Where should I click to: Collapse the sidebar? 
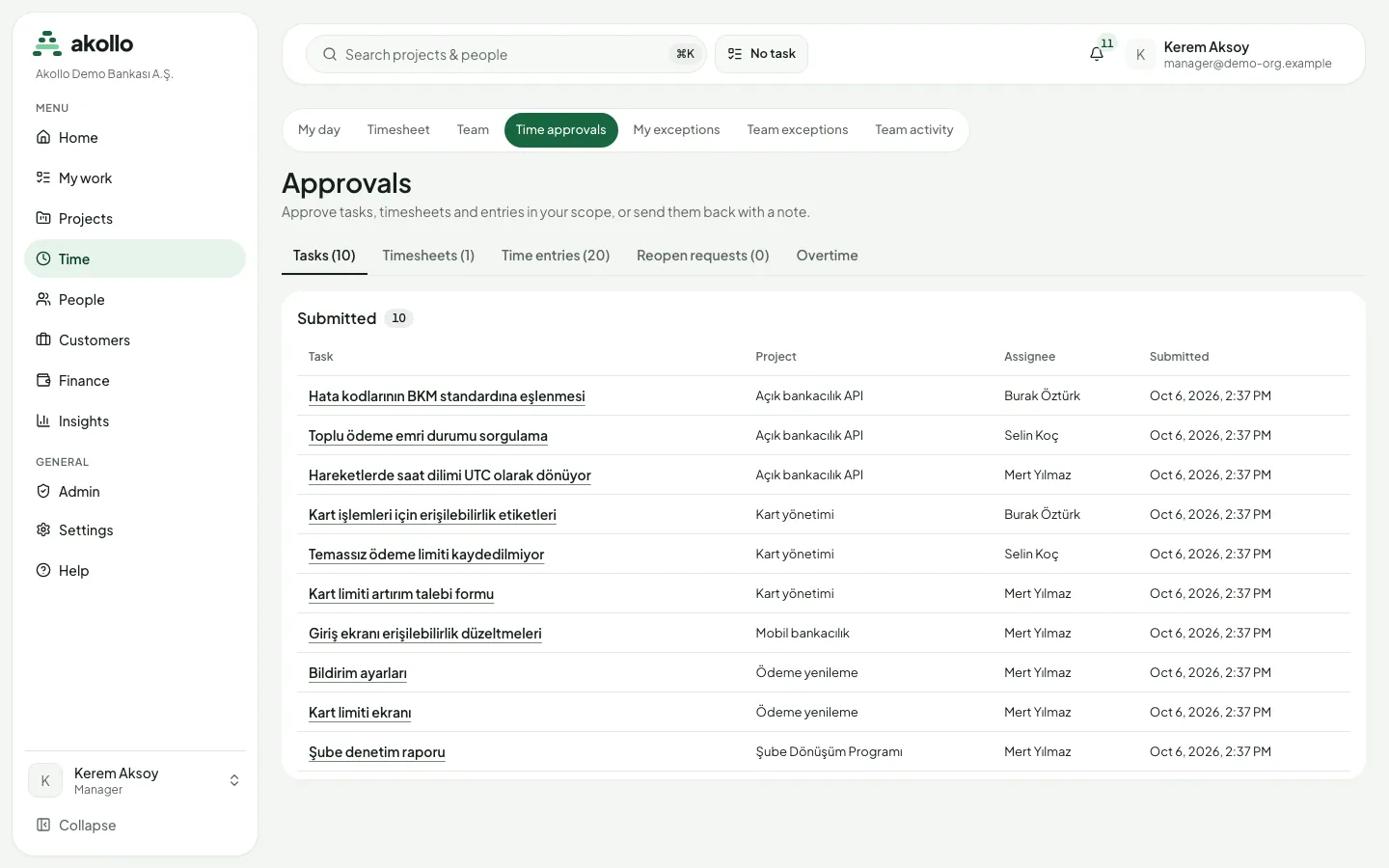[135, 826]
